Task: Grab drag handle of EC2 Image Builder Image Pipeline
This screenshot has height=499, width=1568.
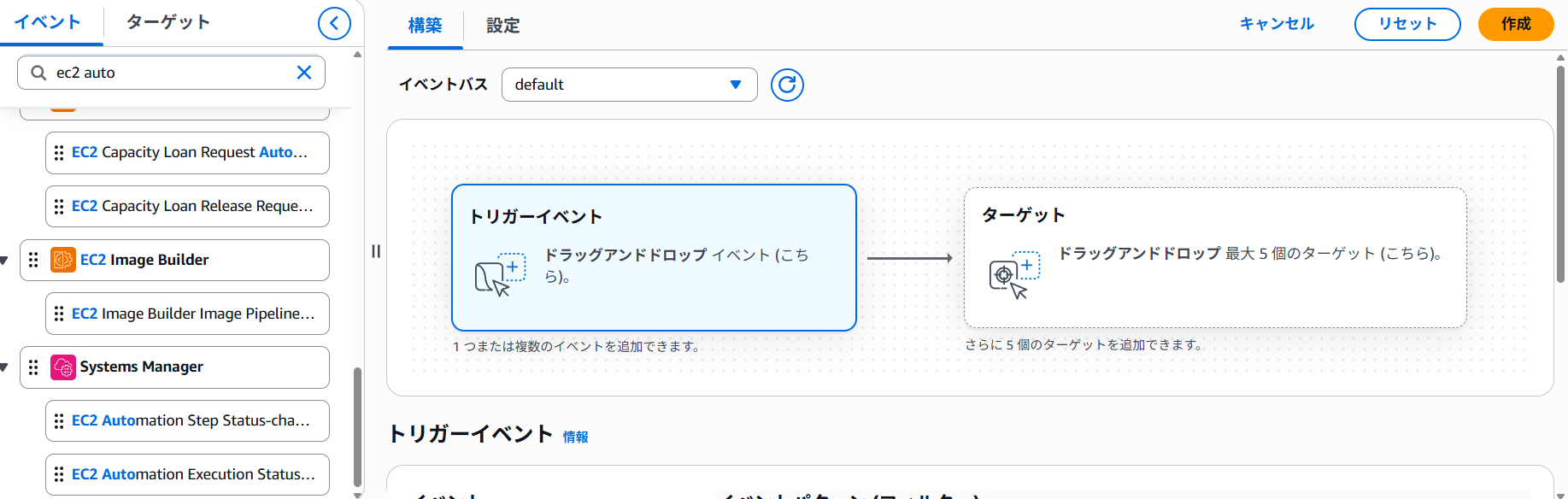Action: pyautogui.click(x=59, y=314)
